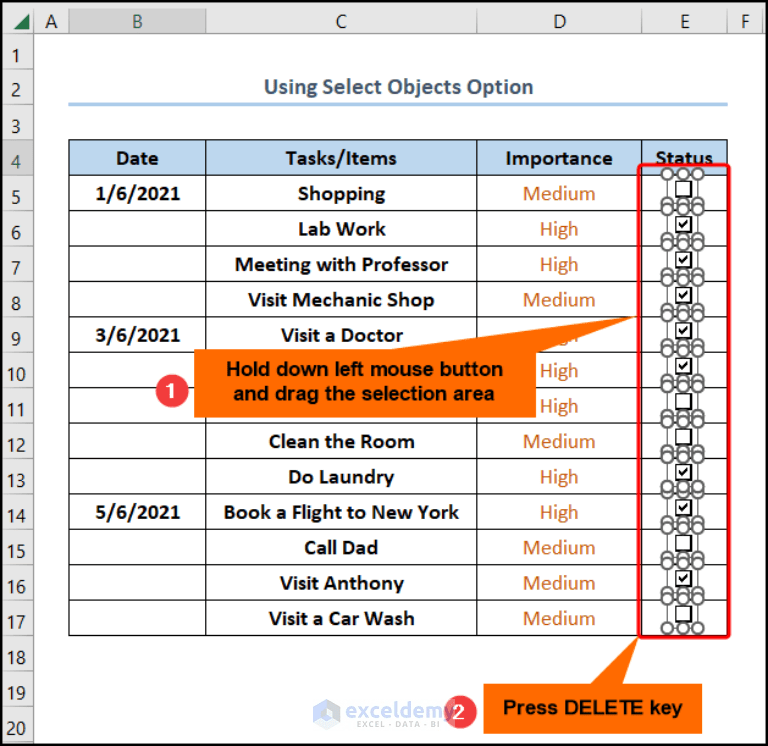The height and width of the screenshot is (746, 768).
Task: Click the 'Tasks/Items' header cell
Action: coord(341,158)
